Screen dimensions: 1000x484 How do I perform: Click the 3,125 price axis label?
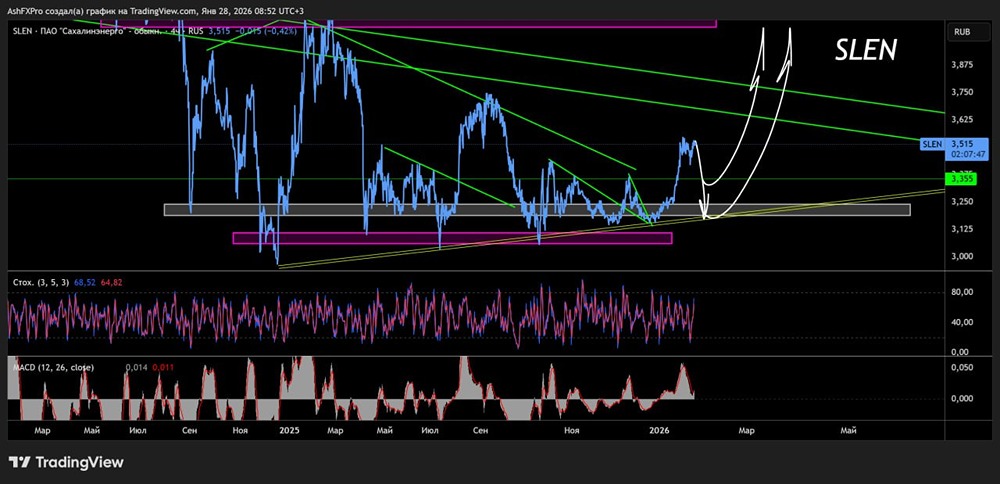[960, 229]
